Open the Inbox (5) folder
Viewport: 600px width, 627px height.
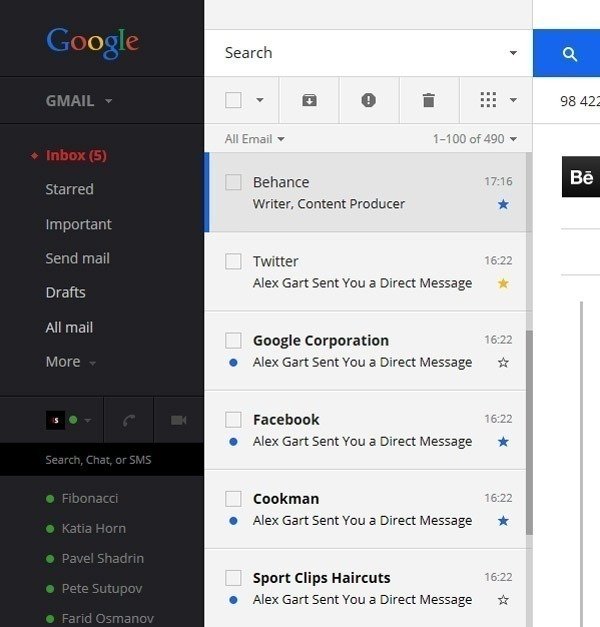[x=76, y=155]
